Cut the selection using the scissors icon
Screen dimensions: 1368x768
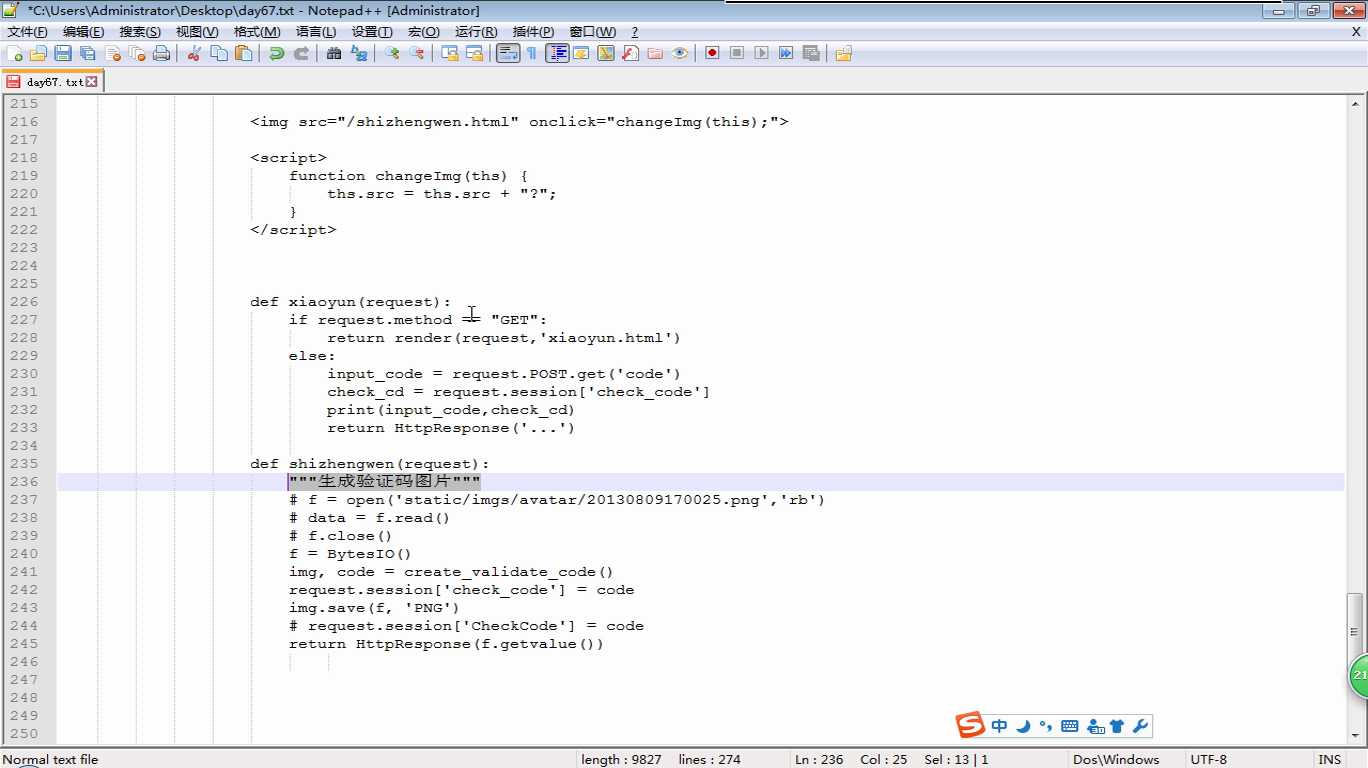click(194, 53)
